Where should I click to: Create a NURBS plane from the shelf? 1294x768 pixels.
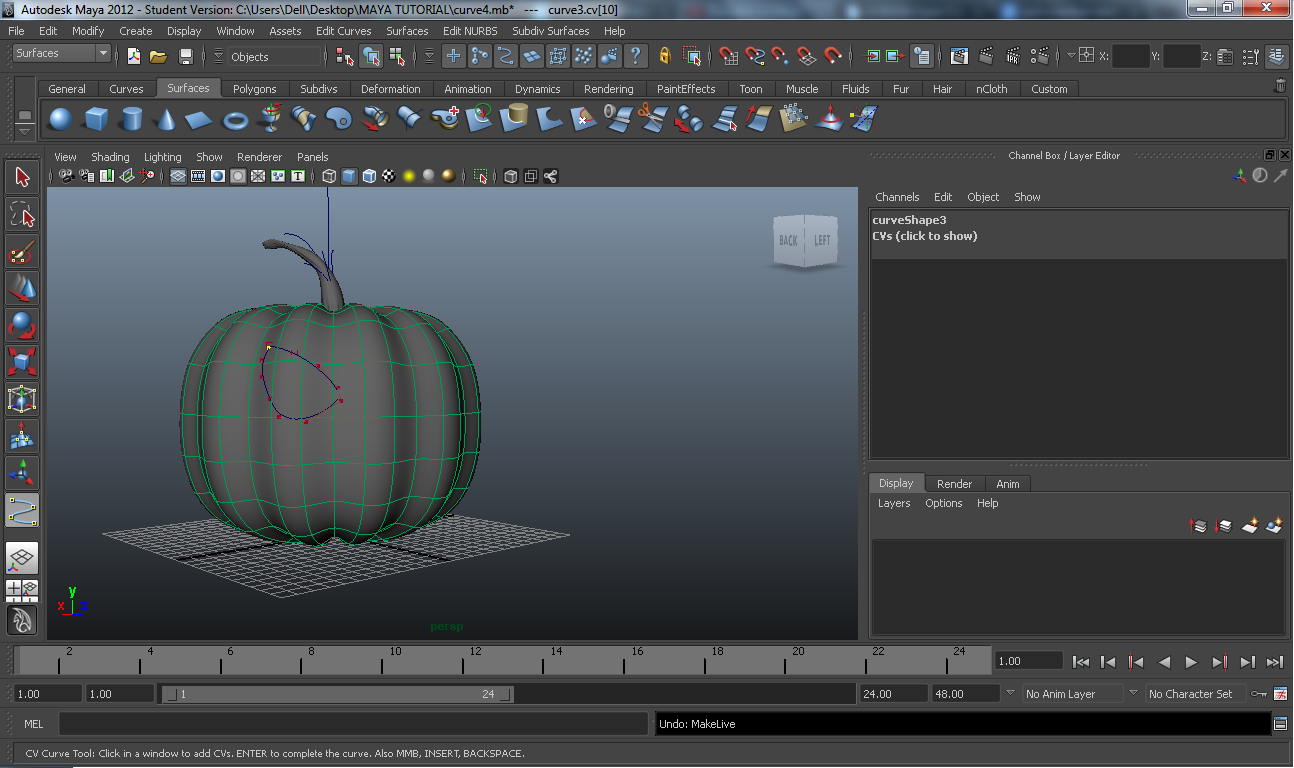200,120
